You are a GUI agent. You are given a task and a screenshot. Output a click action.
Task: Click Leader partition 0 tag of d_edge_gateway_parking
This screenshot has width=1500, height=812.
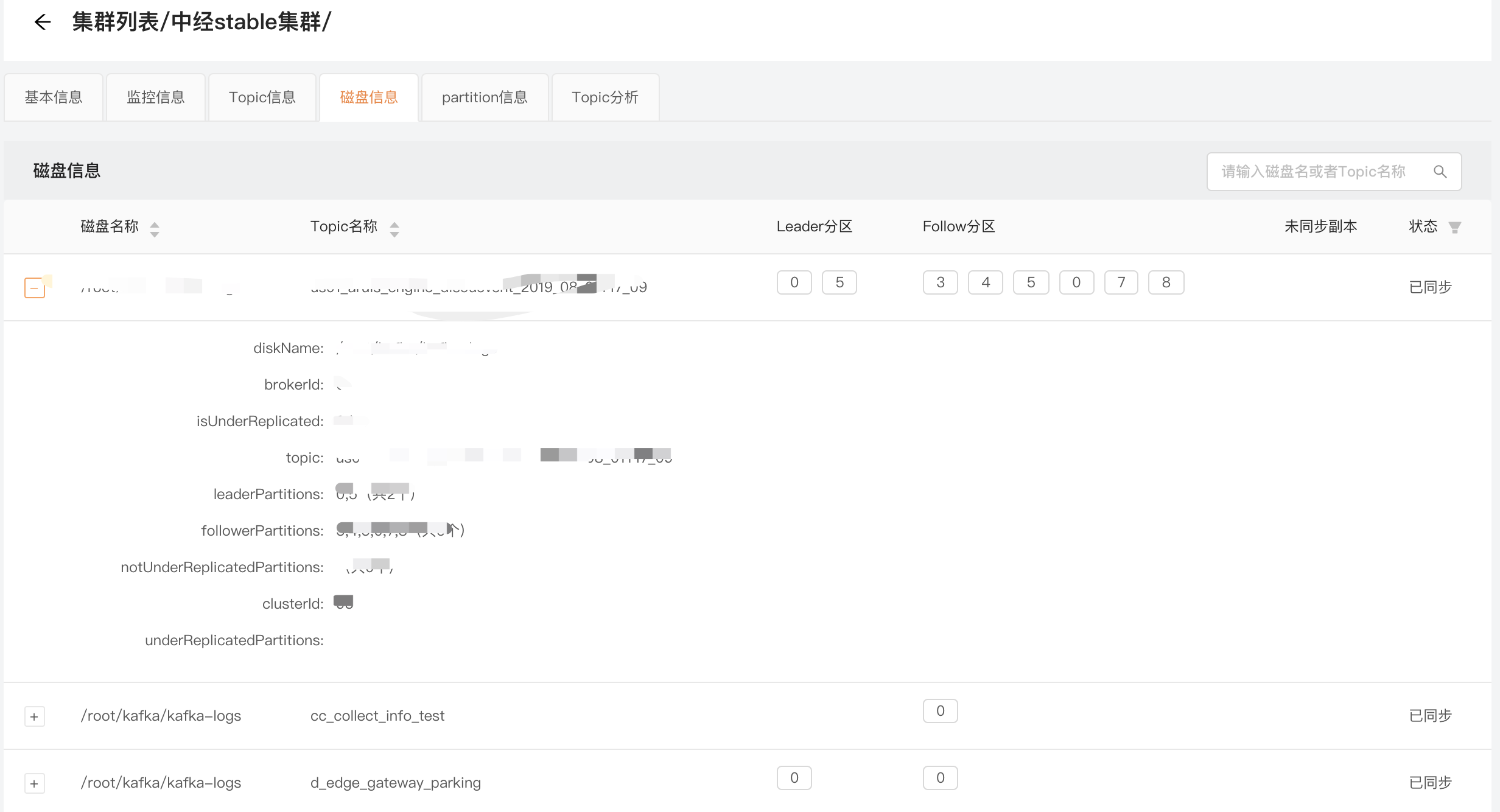794,778
